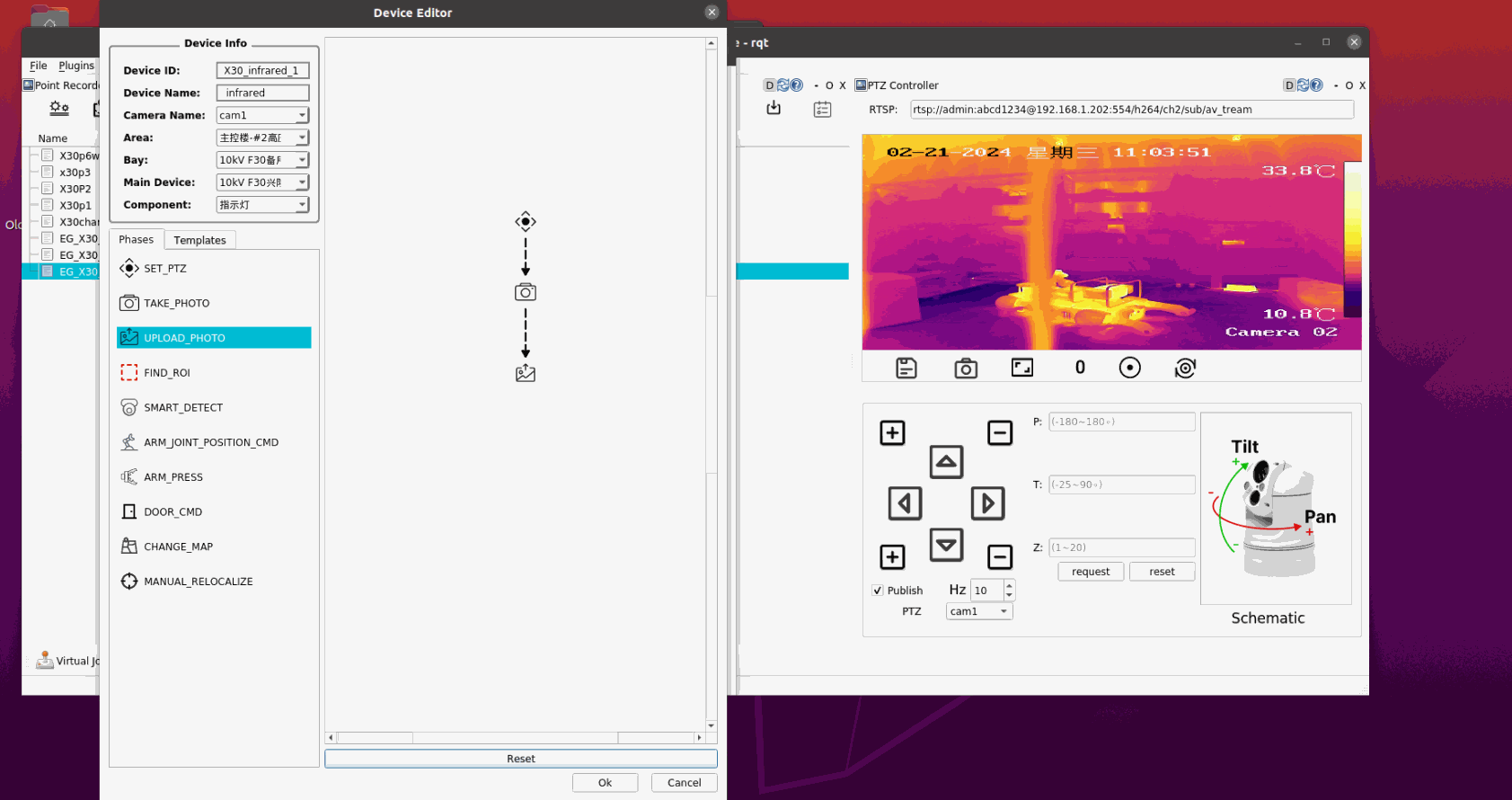Expand the Component dropdown

[262, 205]
